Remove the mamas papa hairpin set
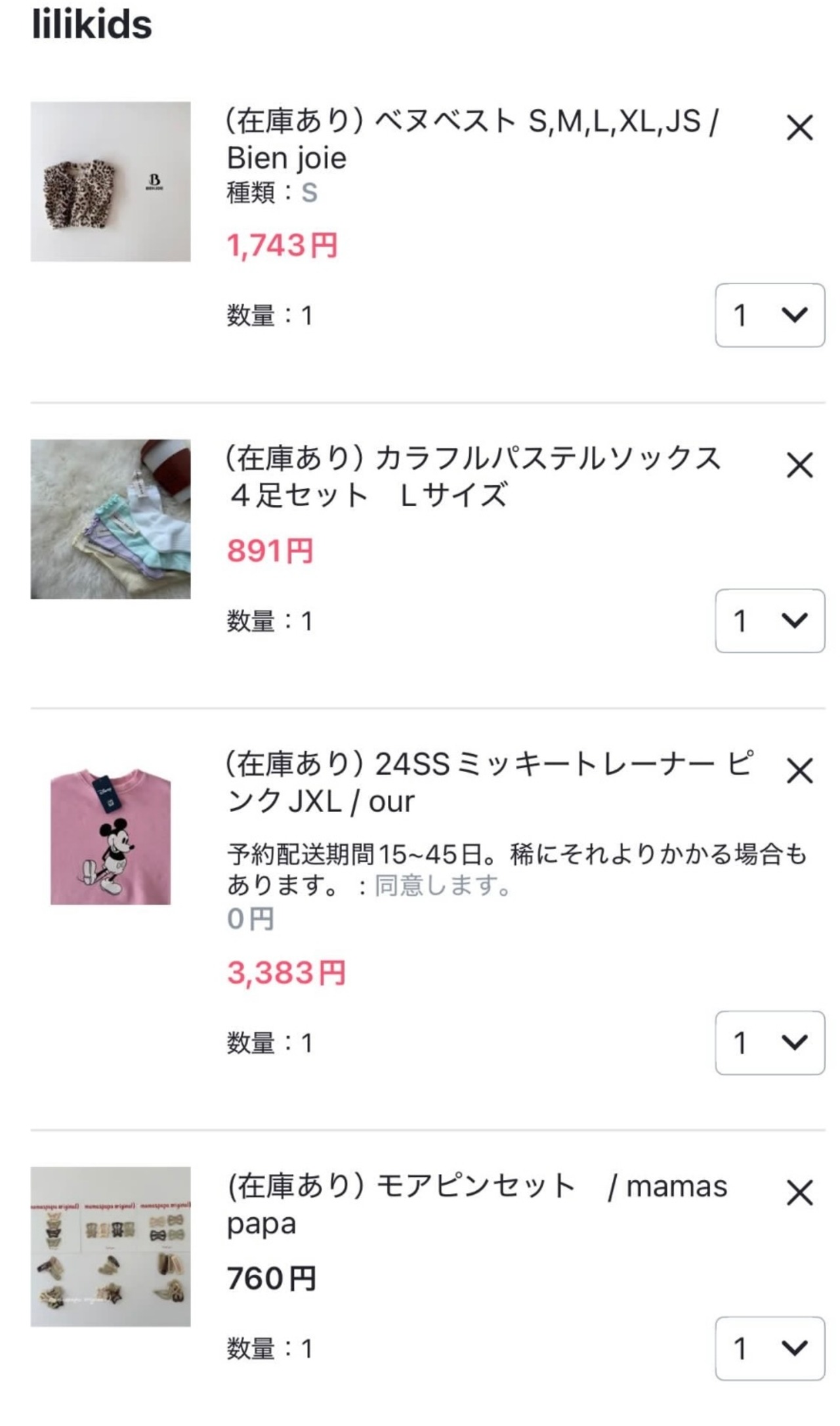This screenshot has width=840, height=1426. [x=799, y=1193]
